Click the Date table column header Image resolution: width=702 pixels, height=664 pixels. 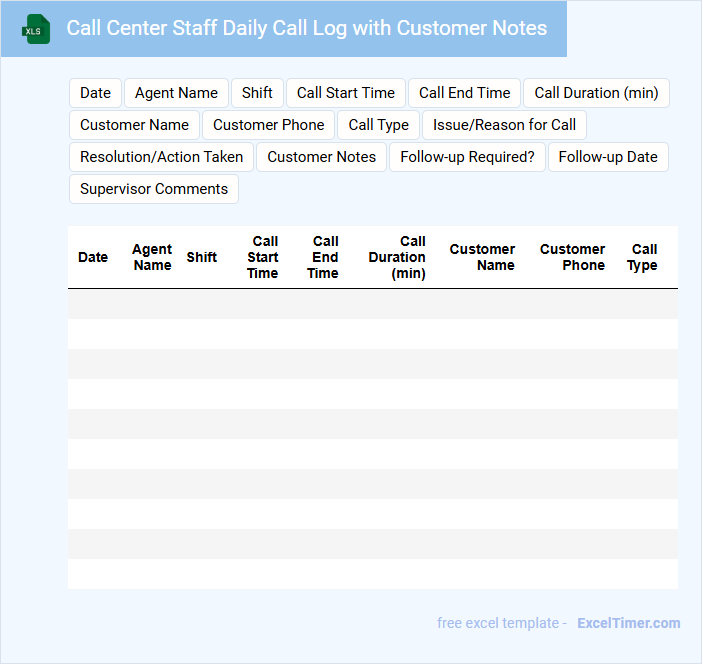coord(93,257)
